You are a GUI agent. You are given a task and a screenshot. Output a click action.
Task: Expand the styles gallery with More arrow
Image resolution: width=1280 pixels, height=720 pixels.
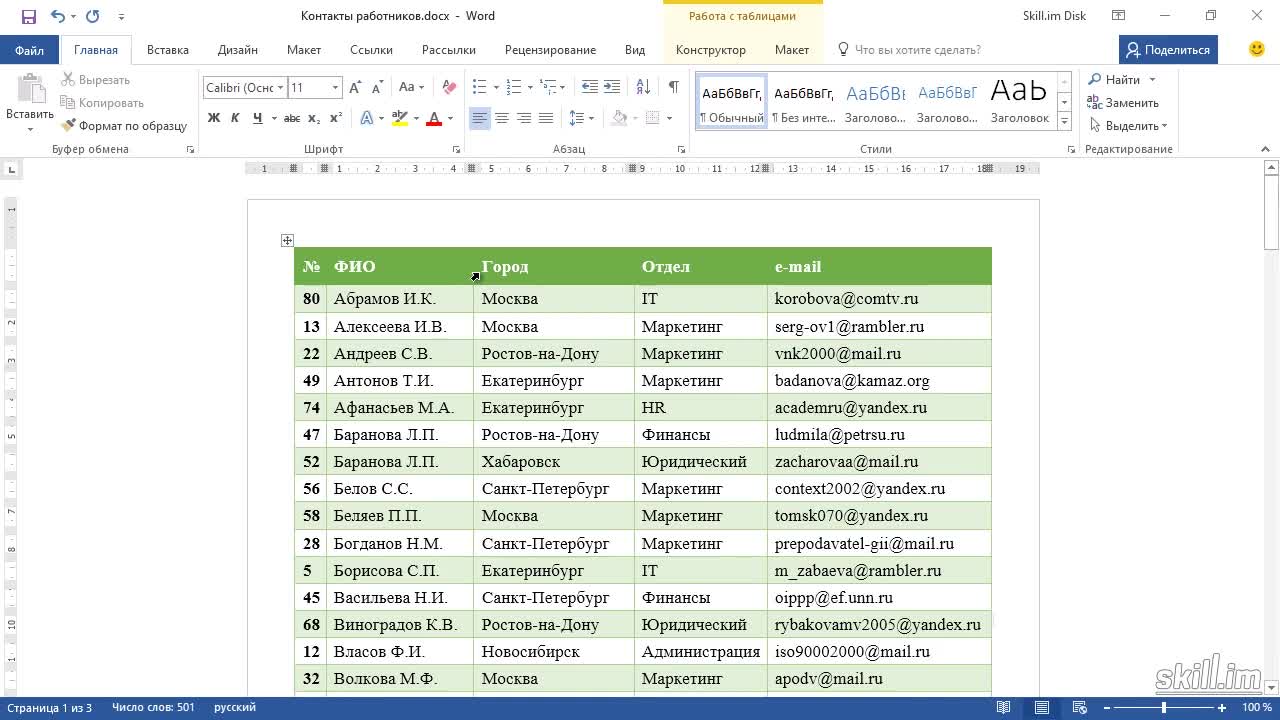pyautogui.click(x=1064, y=122)
